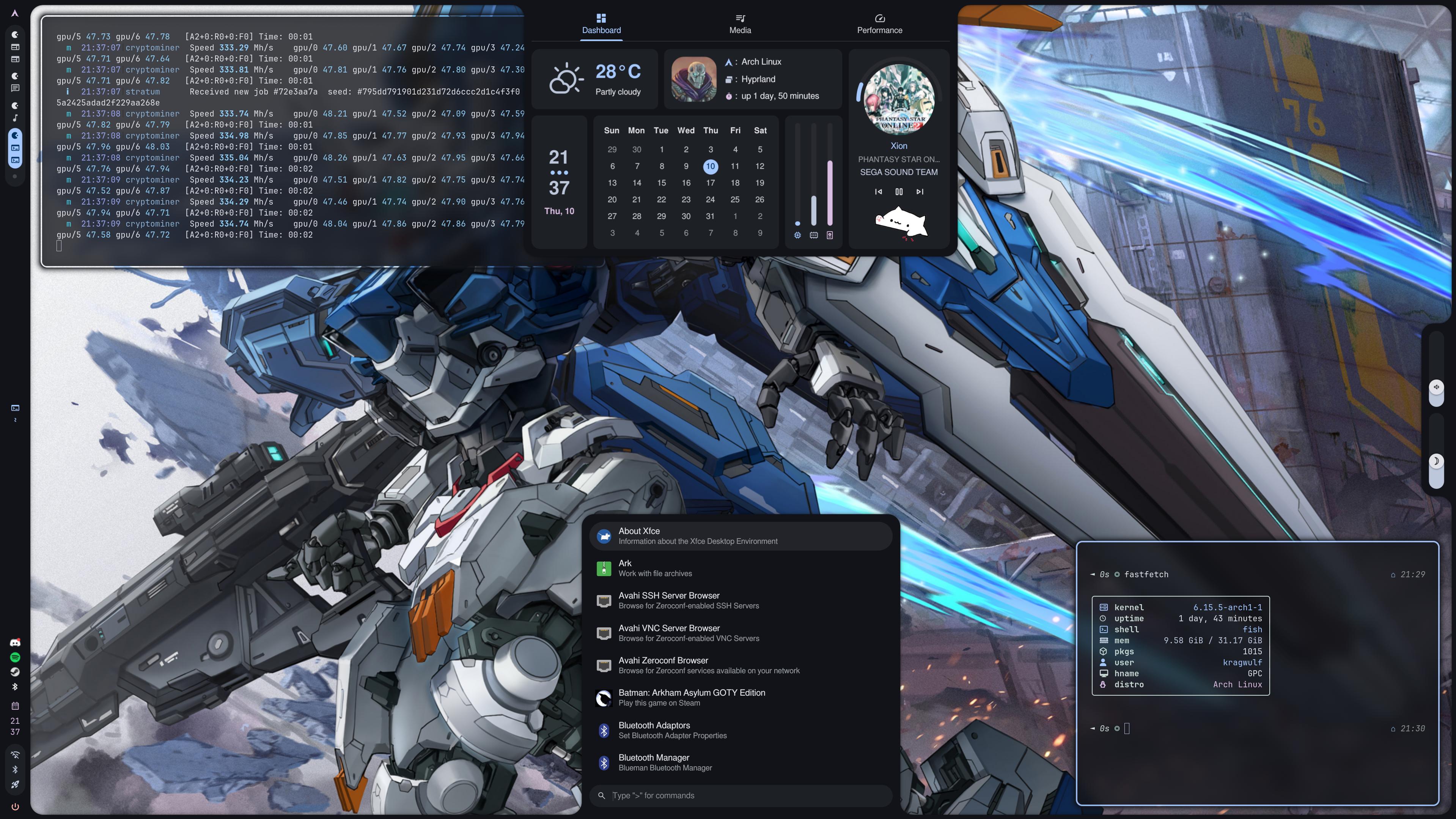Click the CPU usage icon in dashboard
The height and width of the screenshot is (819, 1456).
point(797,235)
